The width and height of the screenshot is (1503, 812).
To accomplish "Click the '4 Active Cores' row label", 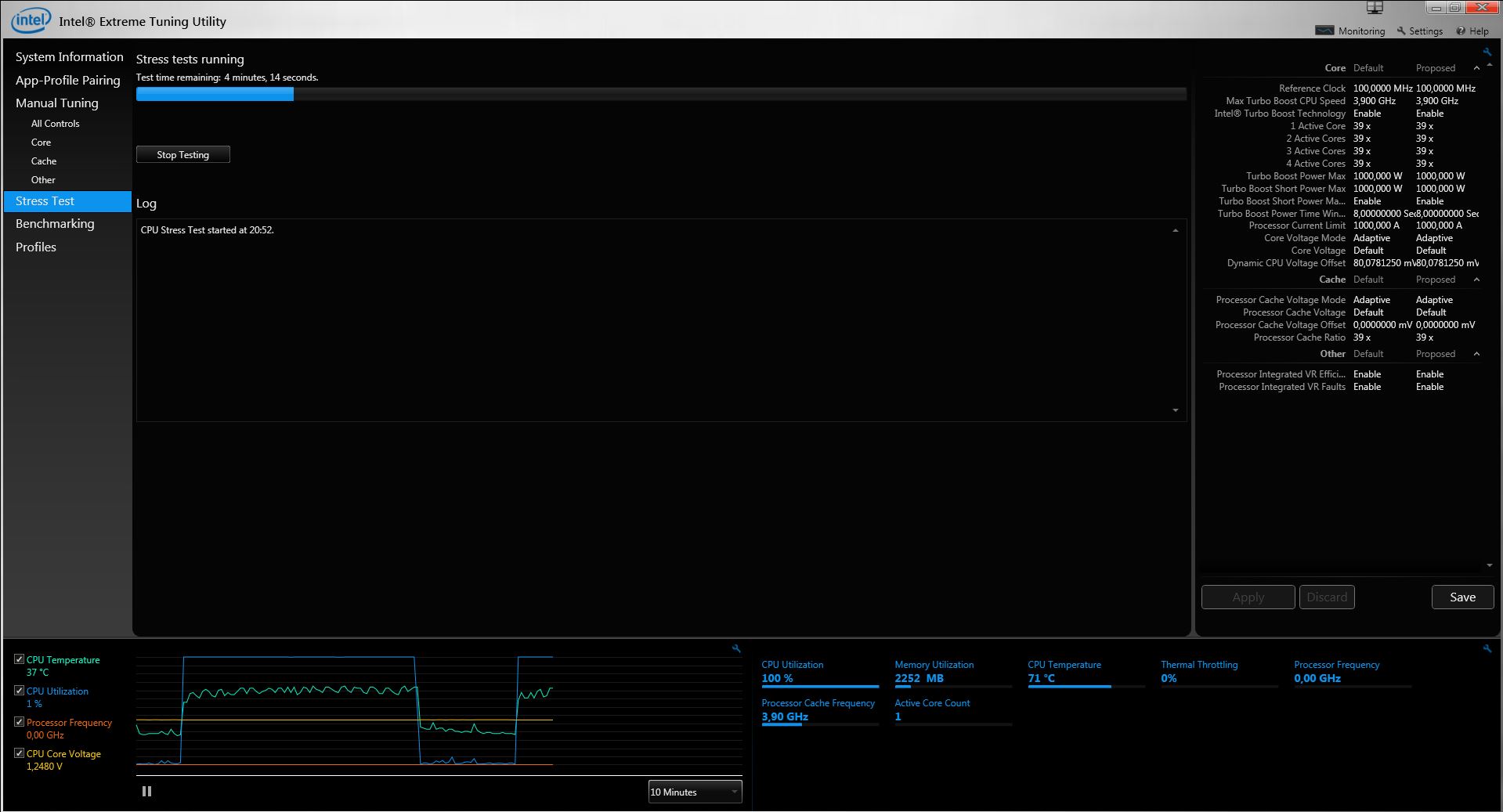I will pyautogui.click(x=1316, y=164).
